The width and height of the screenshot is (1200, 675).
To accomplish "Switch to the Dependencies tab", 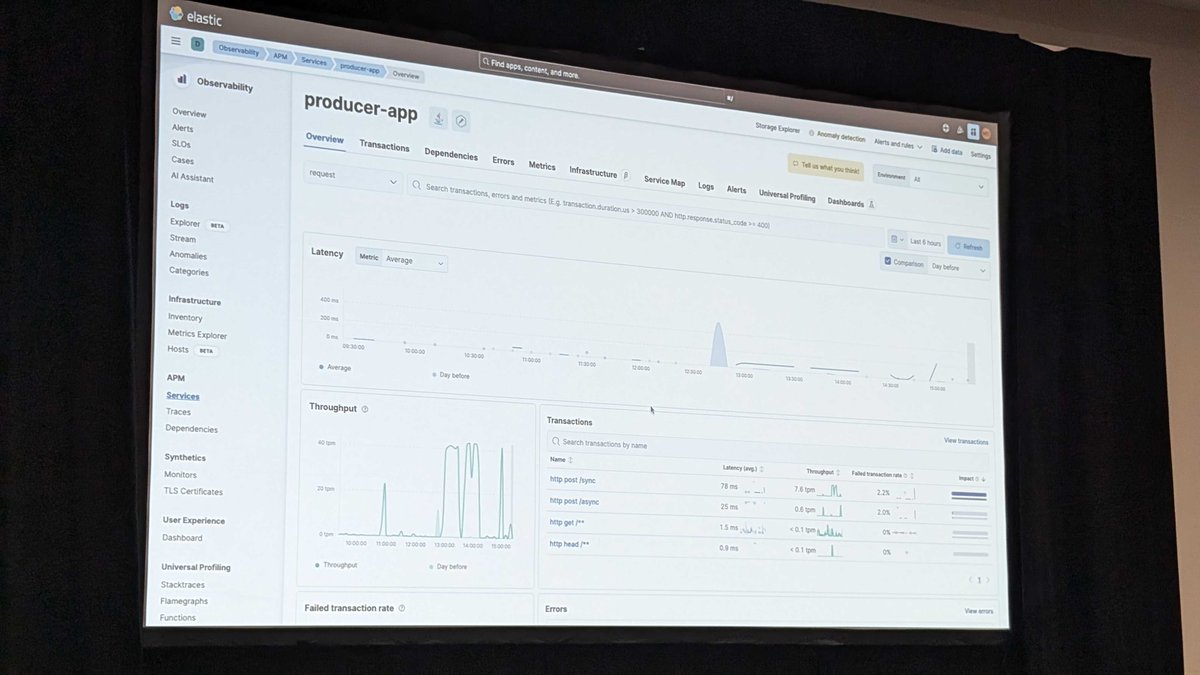I will (451, 155).
